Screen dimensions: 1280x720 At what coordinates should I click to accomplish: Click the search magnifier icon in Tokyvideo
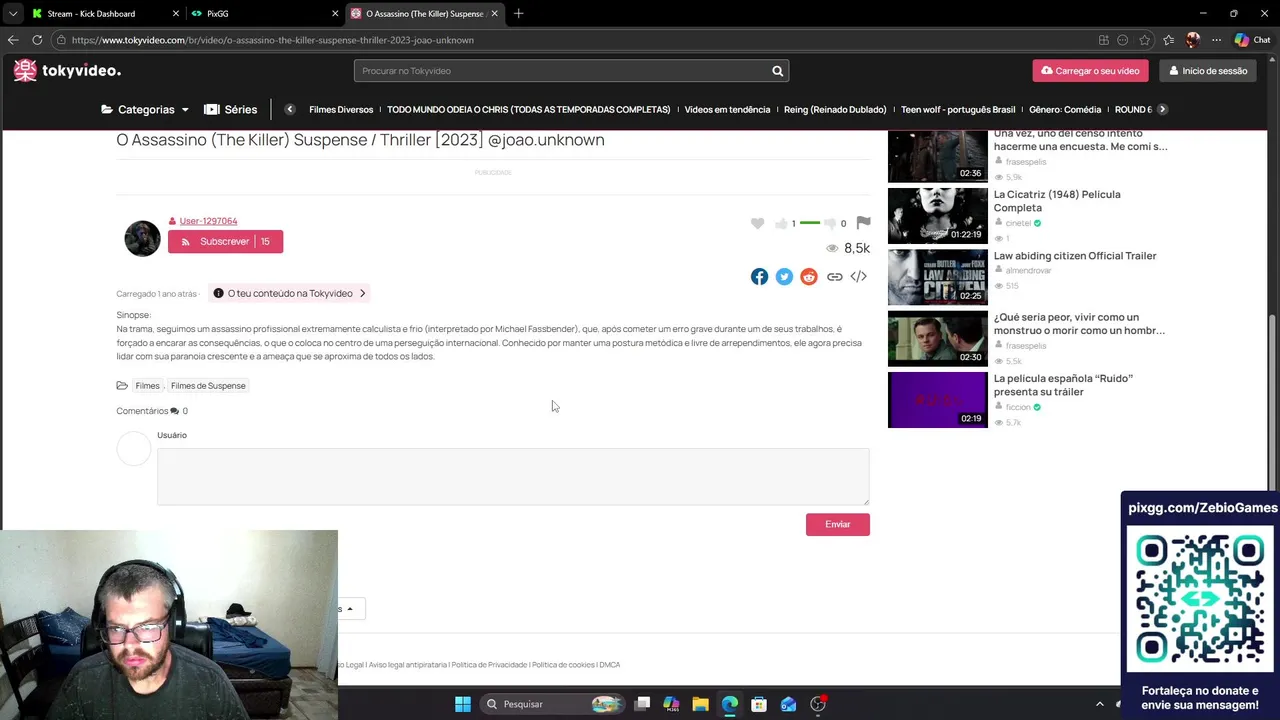click(x=777, y=71)
